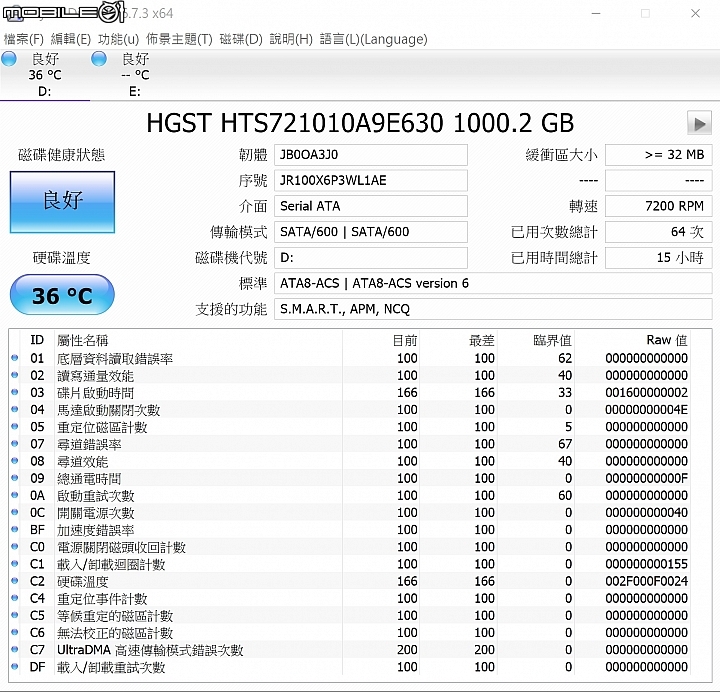Open the 說明(H) menu

291,39
